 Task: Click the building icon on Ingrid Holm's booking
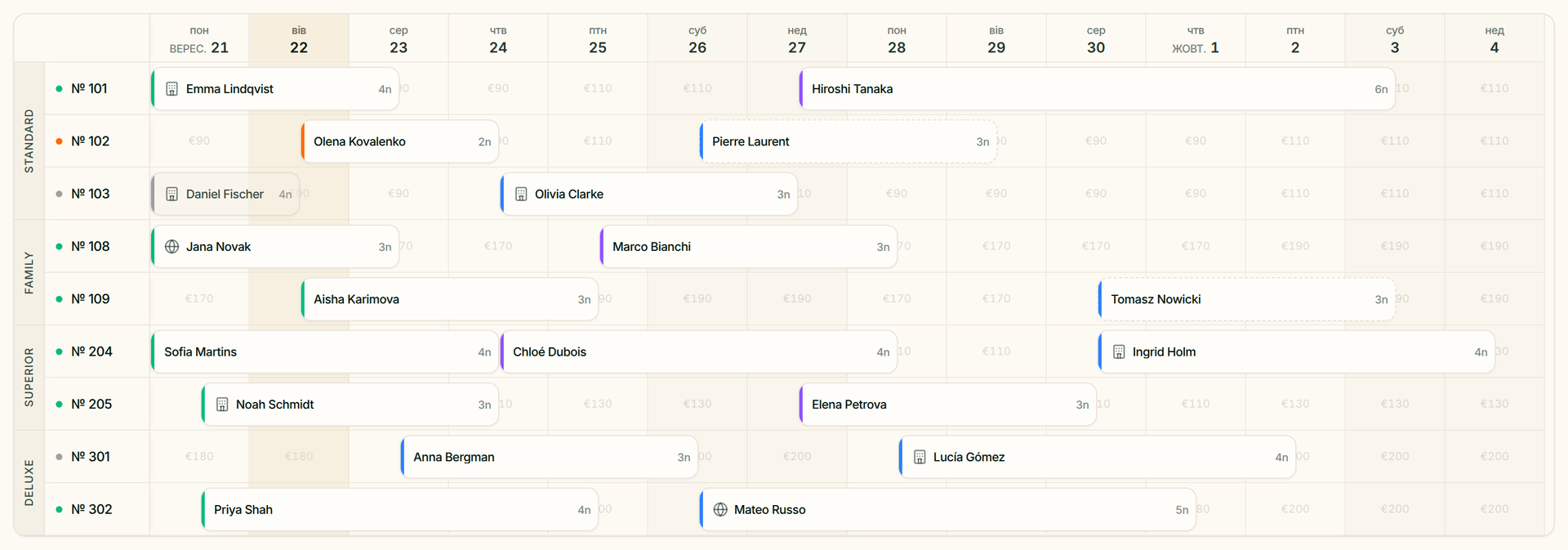coord(1119,352)
